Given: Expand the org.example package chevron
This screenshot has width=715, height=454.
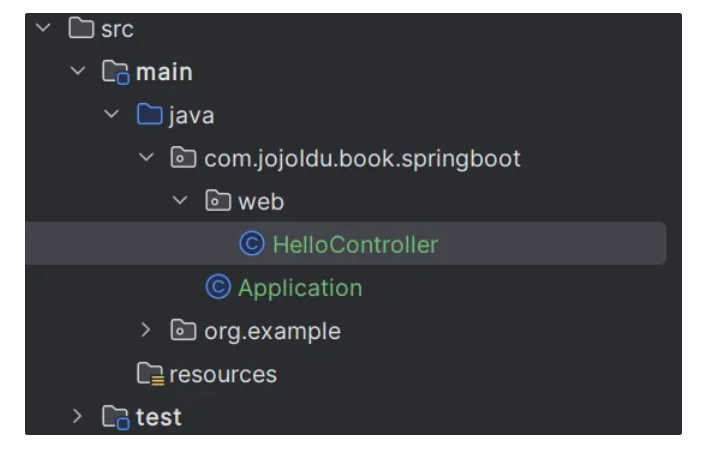Looking at the screenshot, I should coord(145,330).
